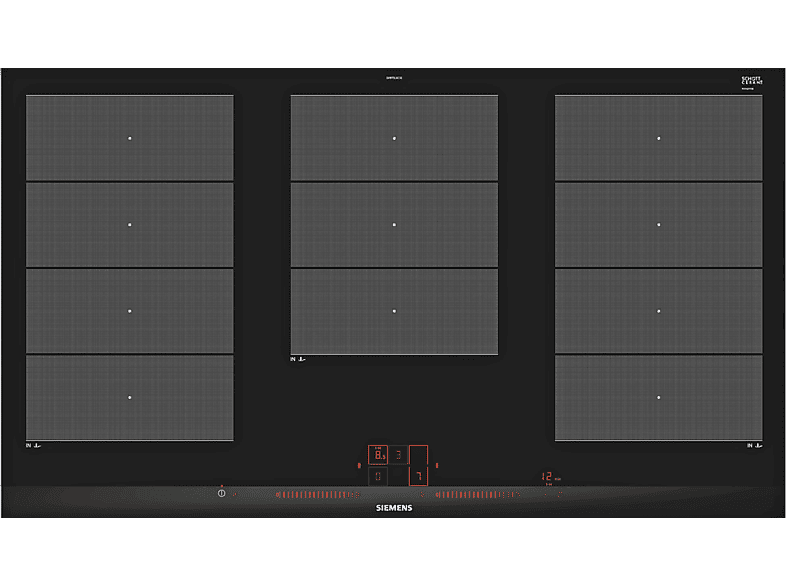
Task: Tap the IN symbol under center zone
Action: pos(298,359)
